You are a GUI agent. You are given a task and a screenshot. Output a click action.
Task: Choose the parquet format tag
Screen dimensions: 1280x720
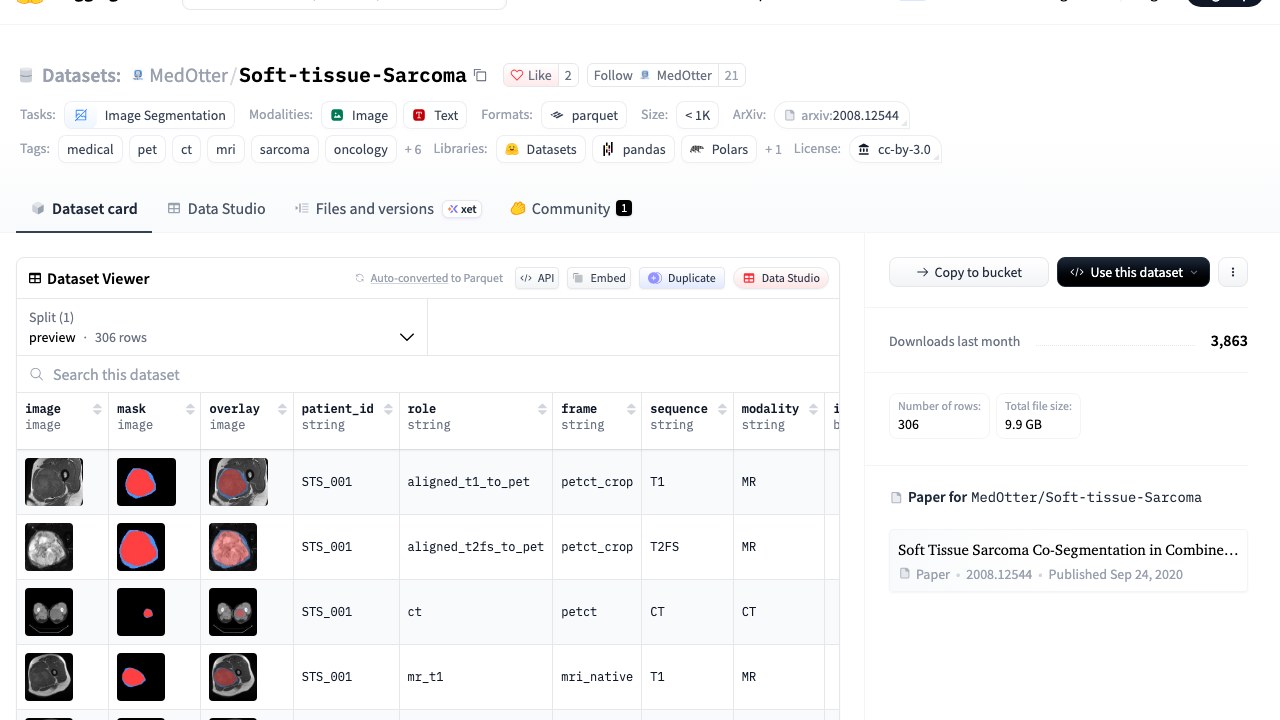584,115
